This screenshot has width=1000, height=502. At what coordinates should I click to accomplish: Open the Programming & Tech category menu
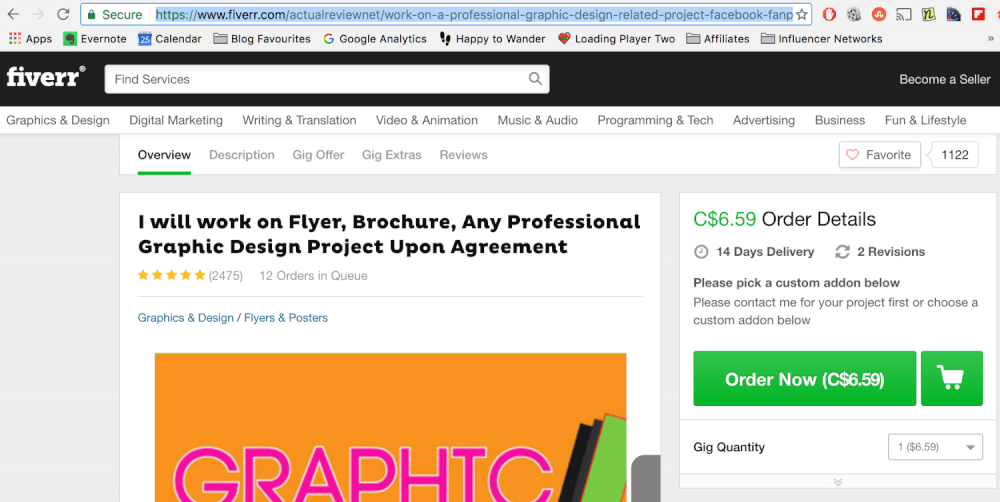point(655,120)
